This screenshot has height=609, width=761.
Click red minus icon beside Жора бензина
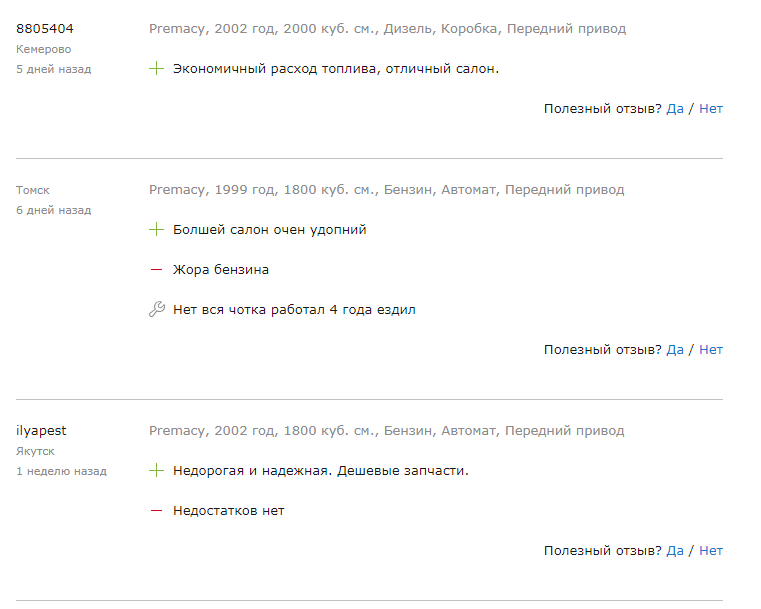156,269
